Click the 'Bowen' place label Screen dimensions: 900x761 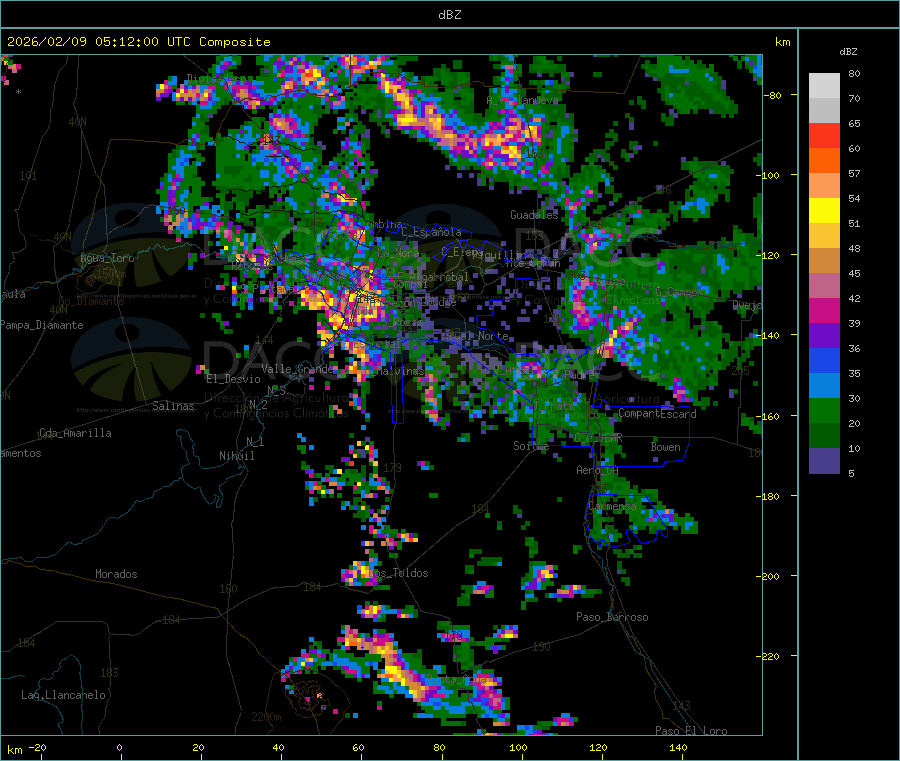665,447
